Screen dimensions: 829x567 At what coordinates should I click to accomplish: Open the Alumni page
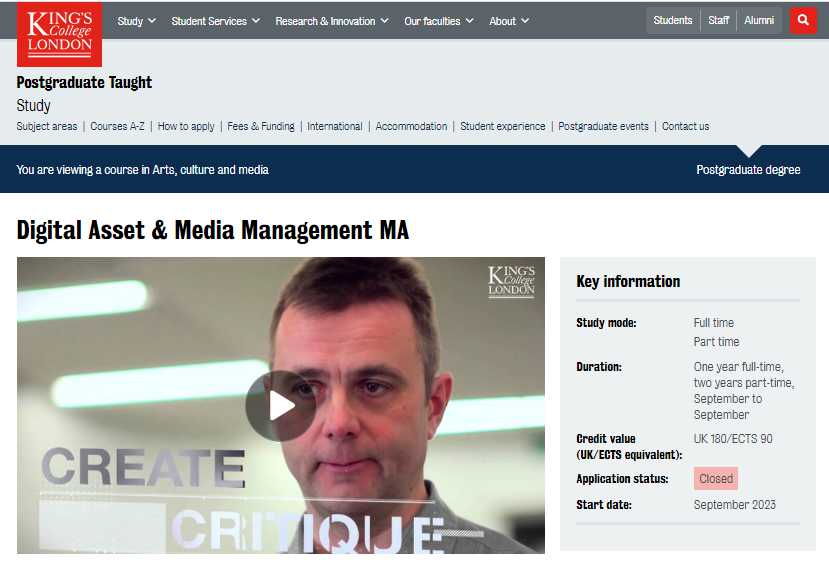[759, 20]
